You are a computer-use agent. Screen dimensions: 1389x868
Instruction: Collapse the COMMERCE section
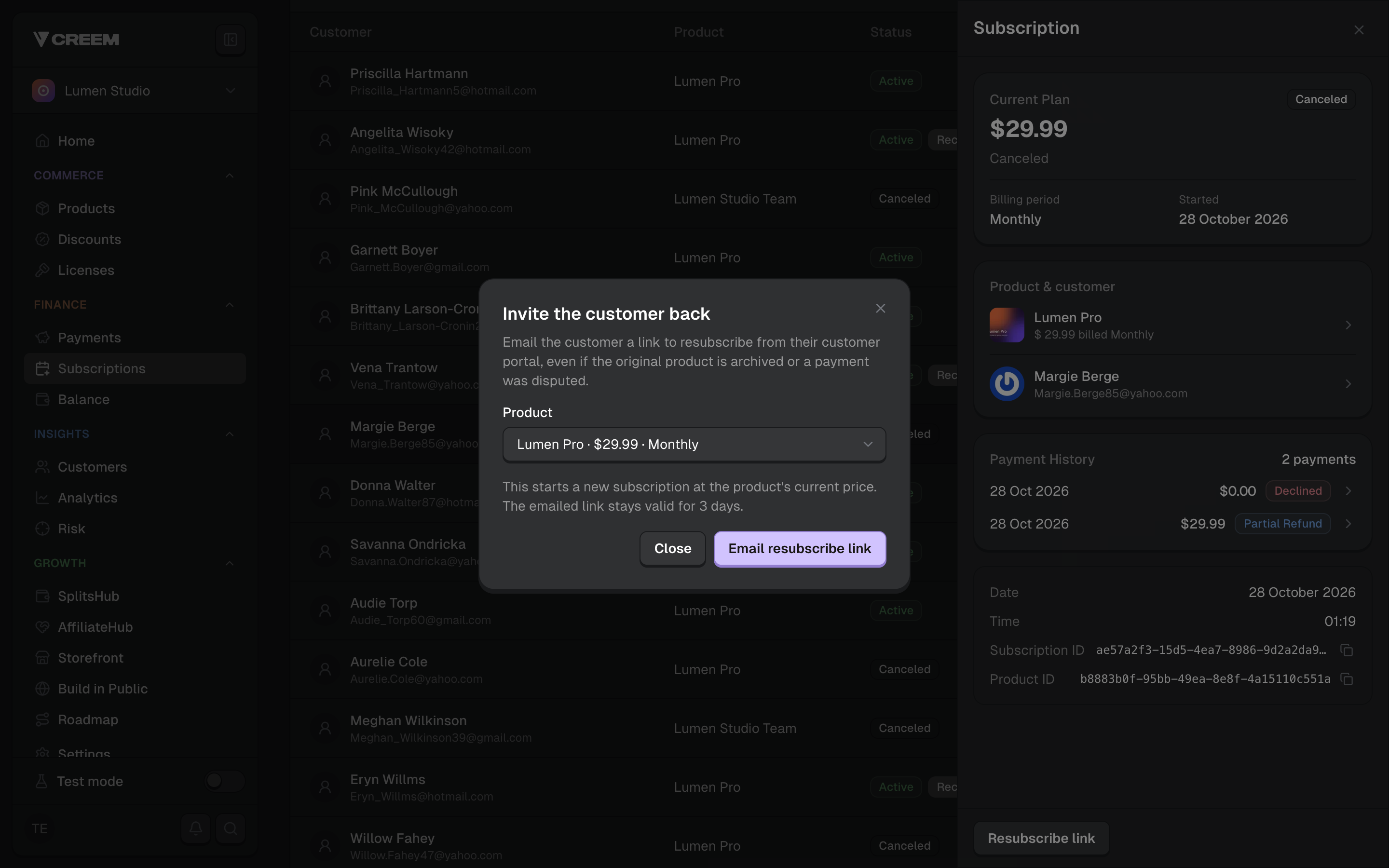click(x=230, y=176)
